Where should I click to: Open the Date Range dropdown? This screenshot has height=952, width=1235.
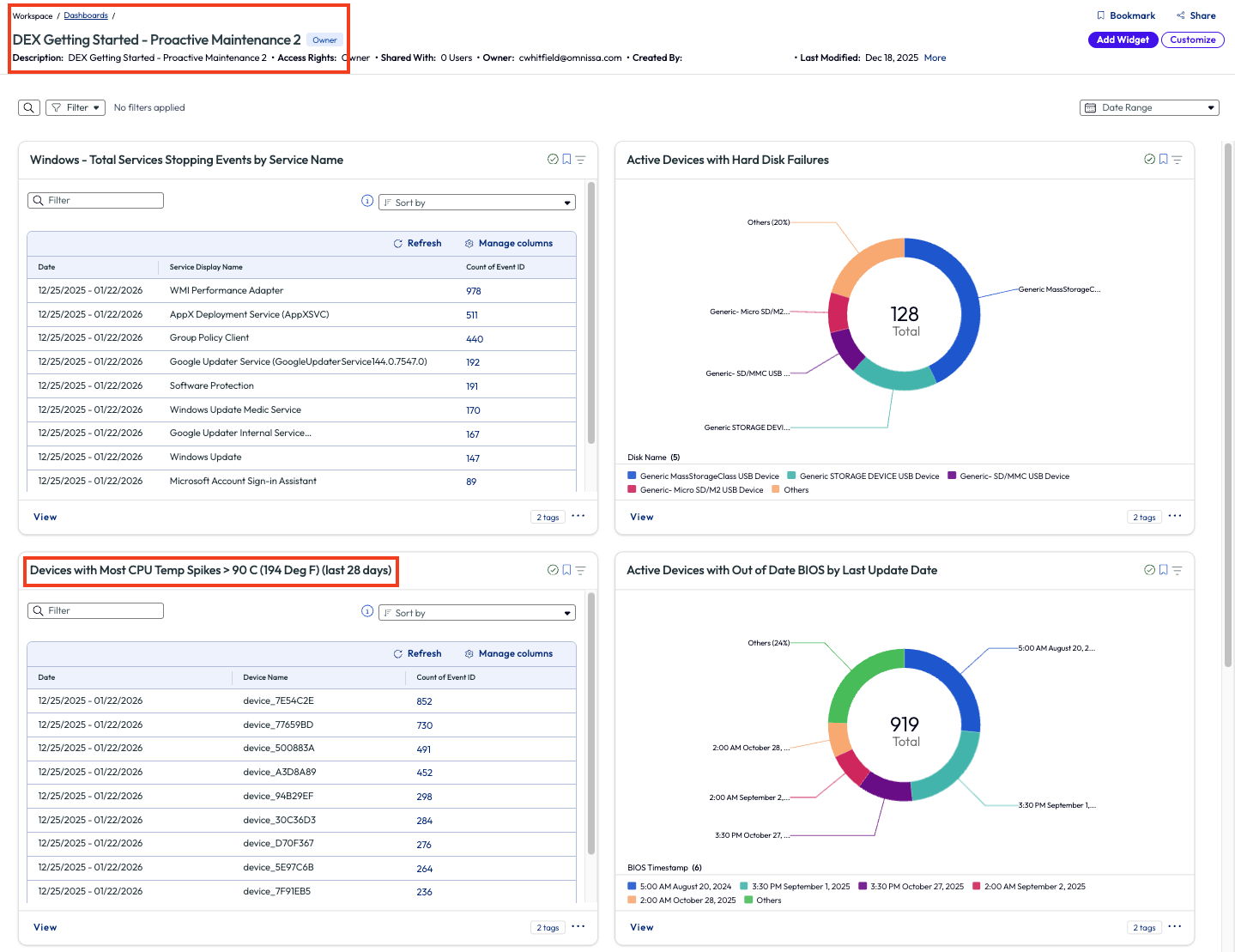pyautogui.click(x=1149, y=107)
